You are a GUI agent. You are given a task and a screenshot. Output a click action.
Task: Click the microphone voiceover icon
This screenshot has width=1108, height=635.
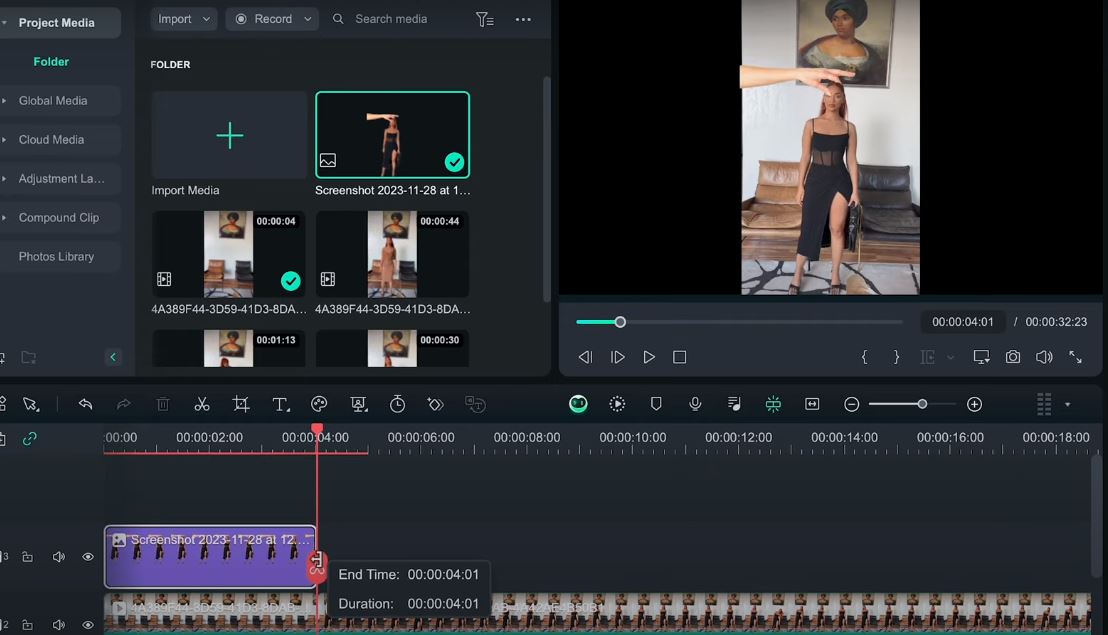pyautogui.click(x=695, y=403)
